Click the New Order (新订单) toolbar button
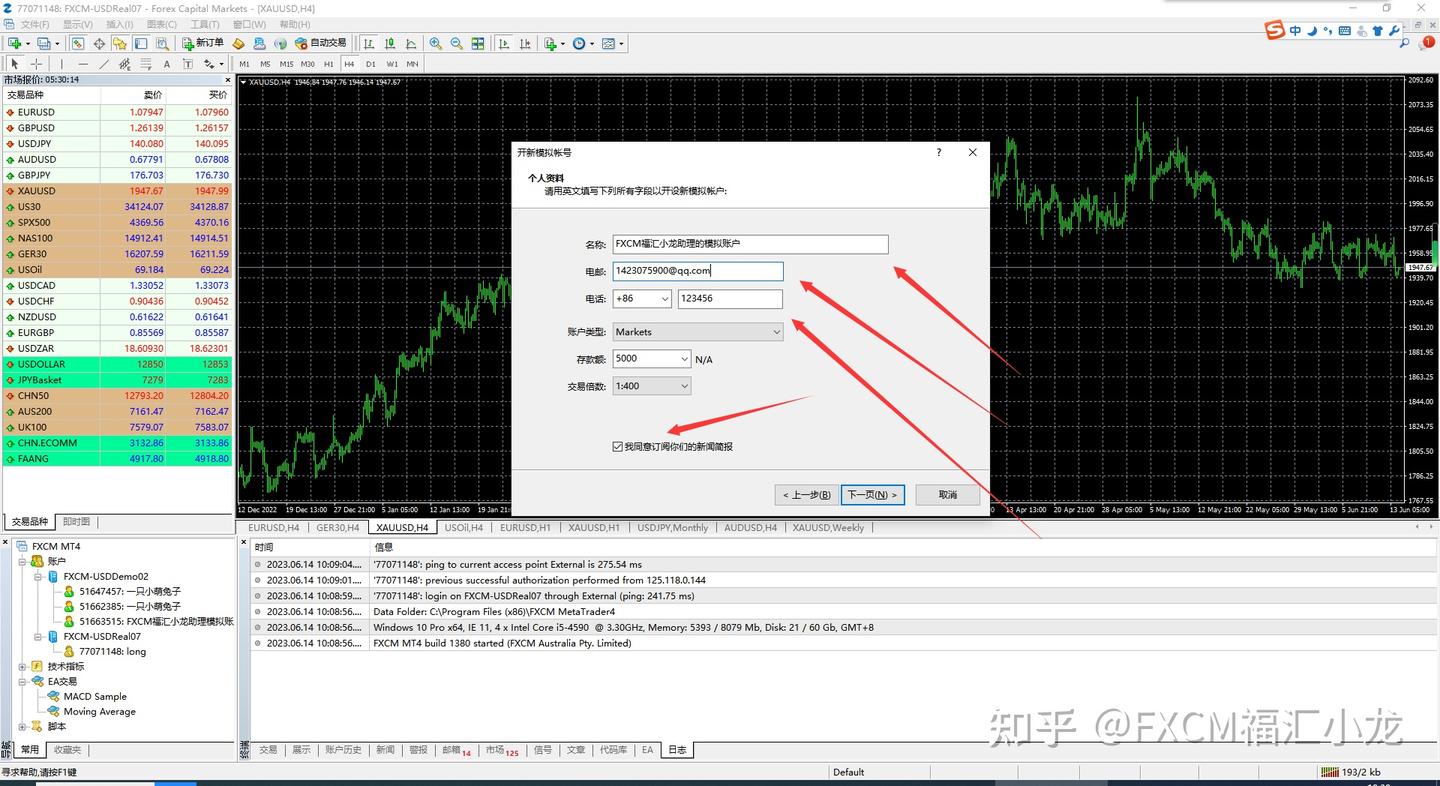The width and height of the screenshot is (1440, 786). [x=203, y=43]
